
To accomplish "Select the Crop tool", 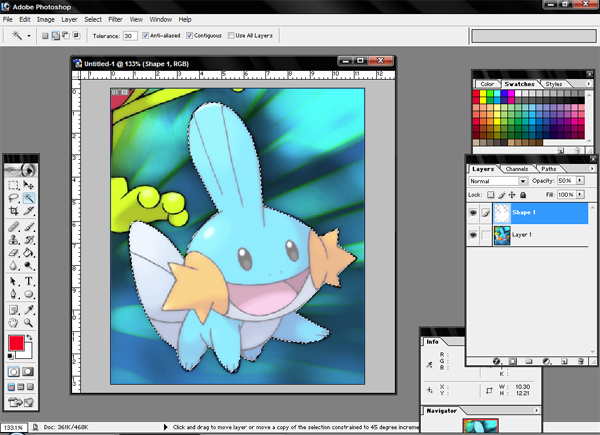I will tap(13, 211).
